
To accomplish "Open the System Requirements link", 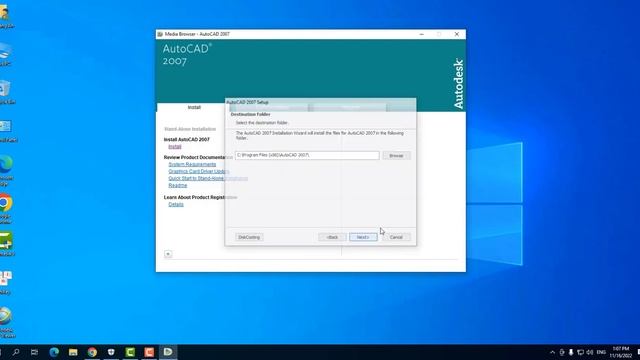I will click(x=192, y=164).
